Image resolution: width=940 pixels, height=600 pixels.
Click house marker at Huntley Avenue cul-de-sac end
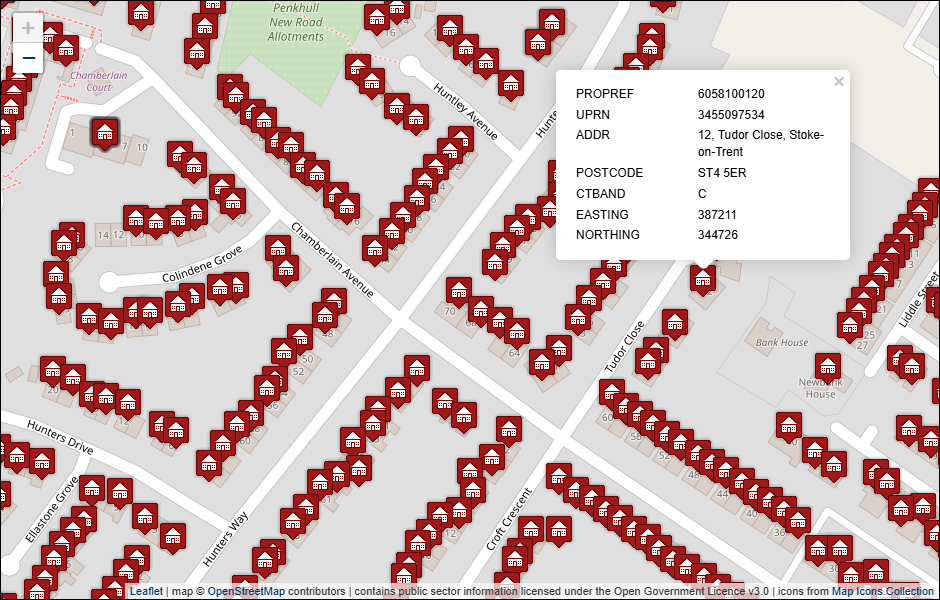[372, 81]
